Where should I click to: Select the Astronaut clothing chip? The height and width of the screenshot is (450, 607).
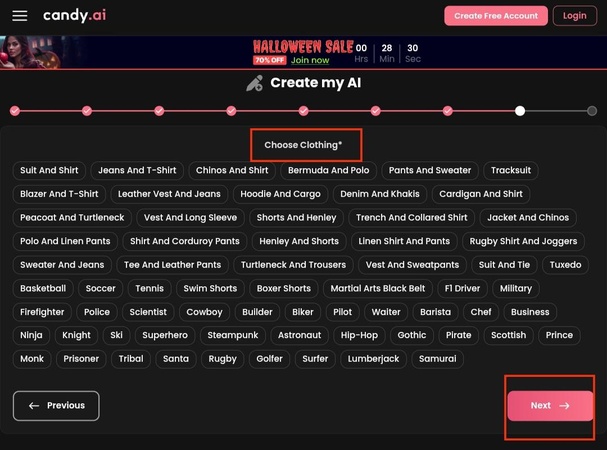pos(299,336)
